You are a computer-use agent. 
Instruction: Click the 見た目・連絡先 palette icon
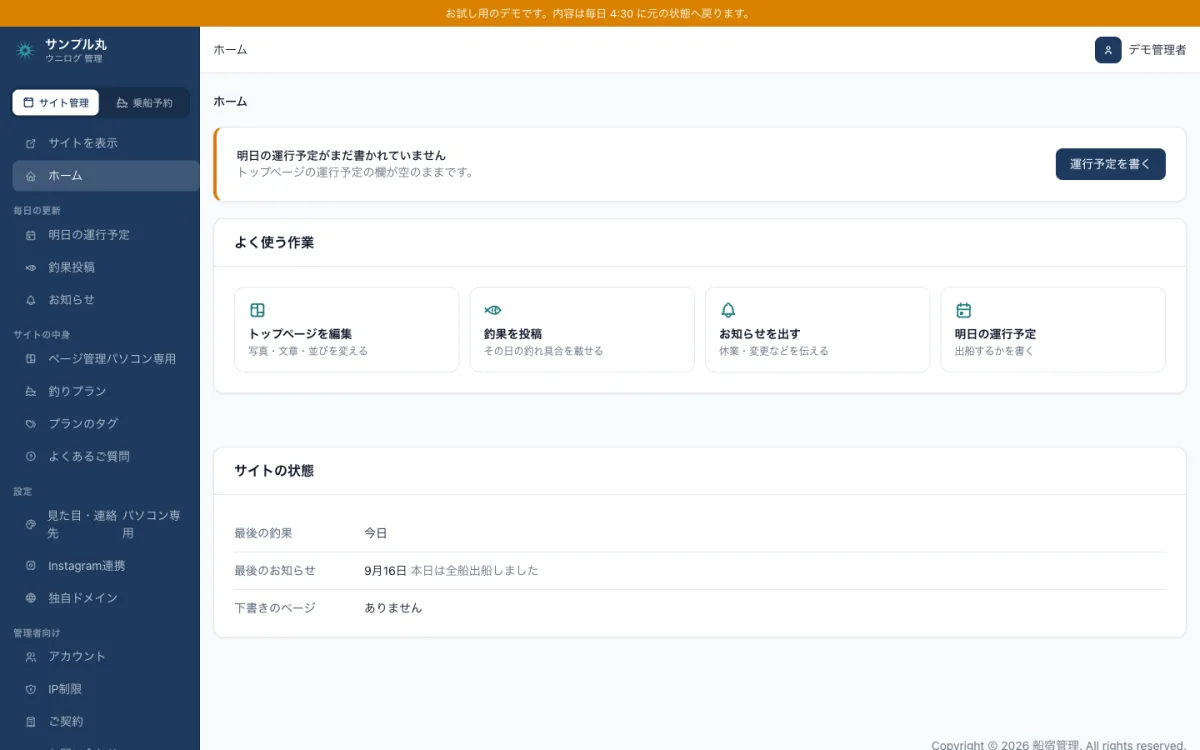click(31, 524)
